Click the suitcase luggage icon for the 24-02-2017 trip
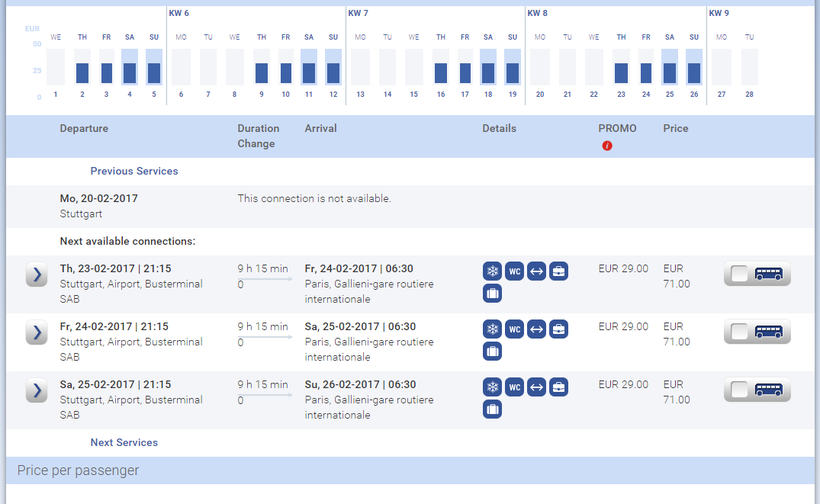The height and width of the screenshot is (504, 820). 492,352
